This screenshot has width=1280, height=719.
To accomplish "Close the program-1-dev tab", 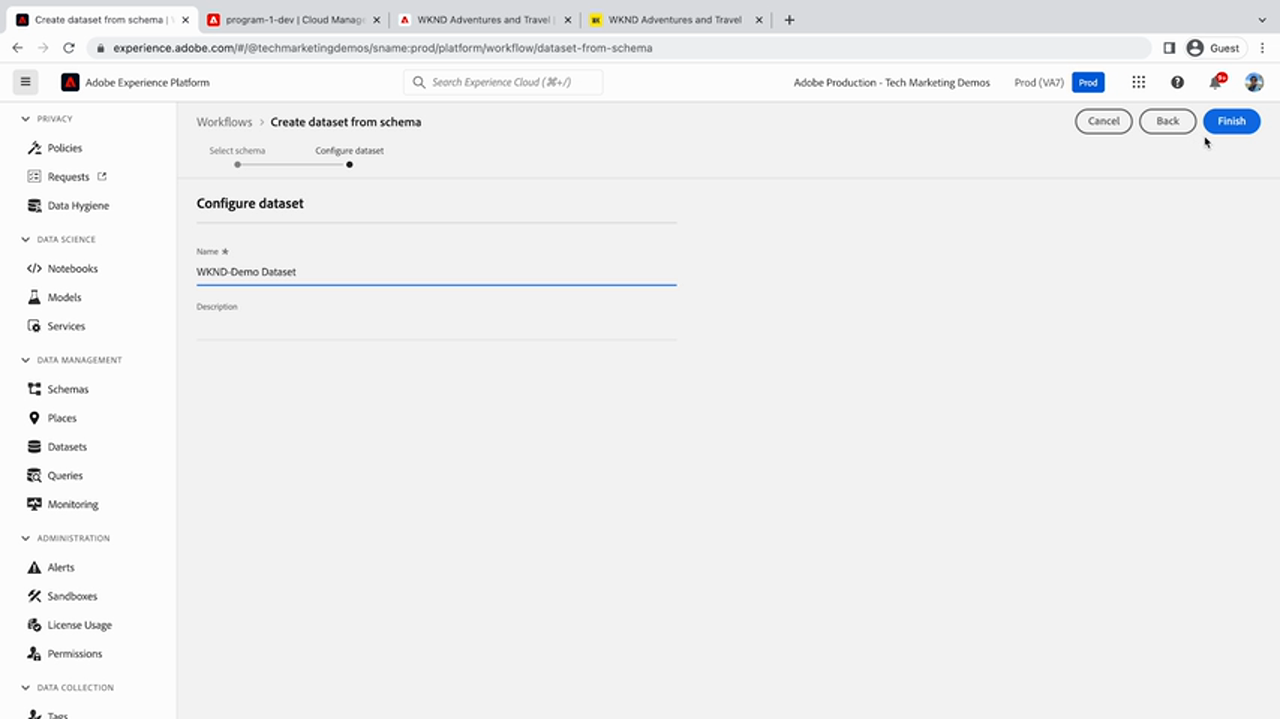I will click(x=377, y=20).
